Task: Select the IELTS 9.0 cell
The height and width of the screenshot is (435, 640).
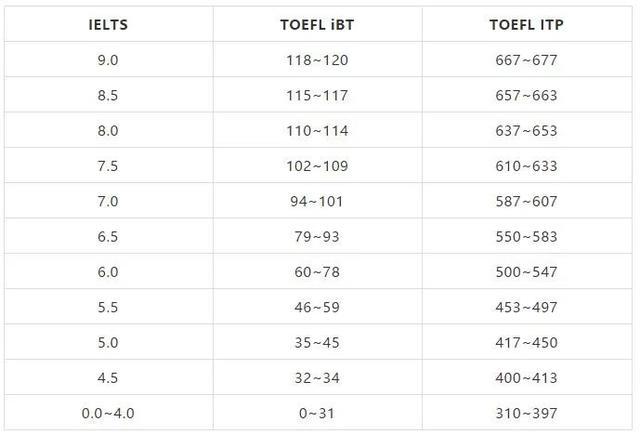Action: pyautogui.click(x=106, y=60)
